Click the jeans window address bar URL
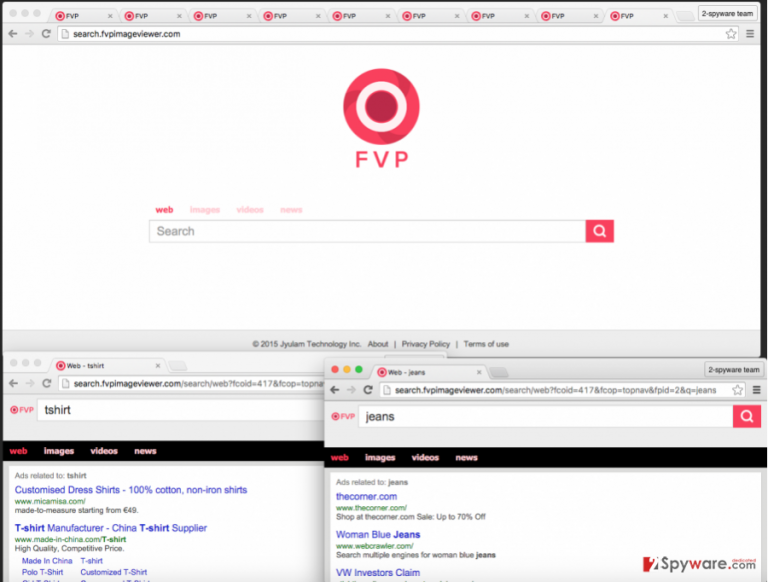Screen dimensions: 768x582 click(555, 390)
